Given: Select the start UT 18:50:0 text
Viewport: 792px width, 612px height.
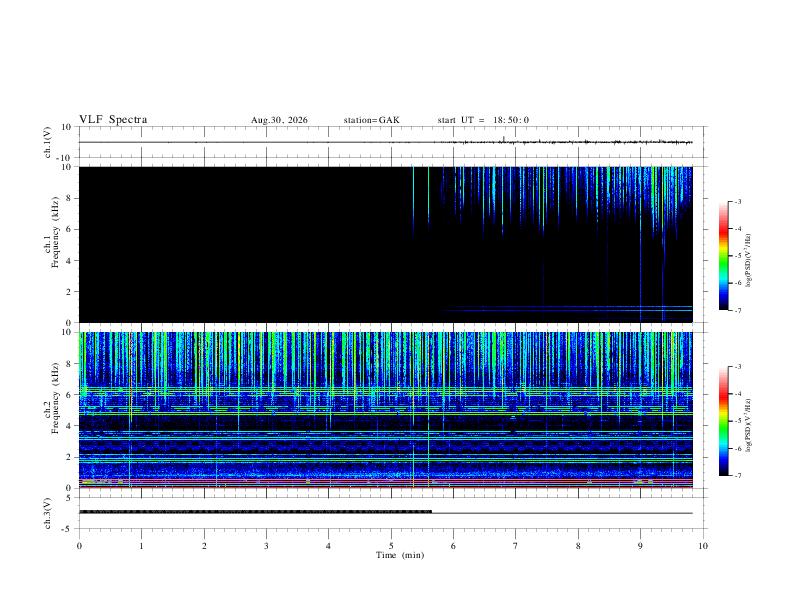Looking at the screenshot, I should coord(483,120).
